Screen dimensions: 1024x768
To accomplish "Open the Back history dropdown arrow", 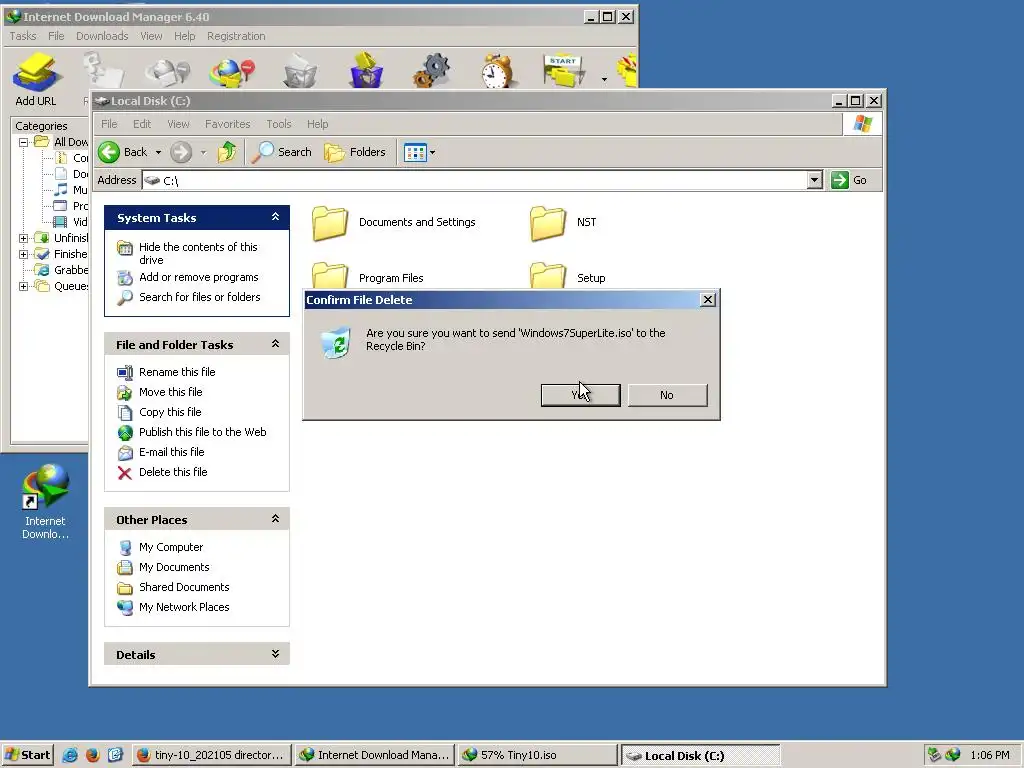I will pyautogui.click(x=158, y=152).
